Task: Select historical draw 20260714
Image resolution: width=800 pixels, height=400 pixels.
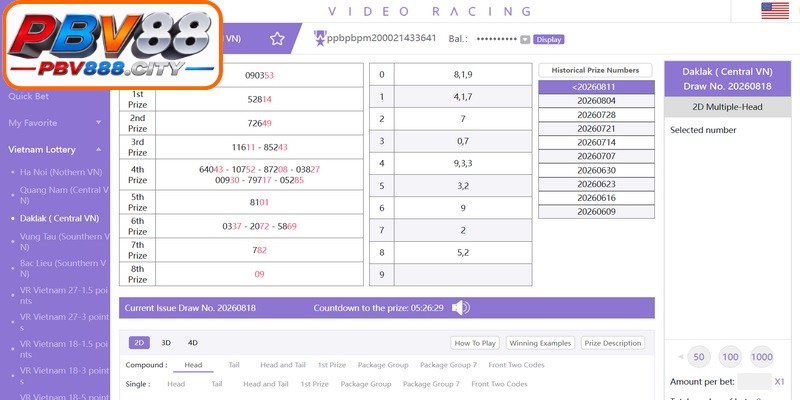Action: [596, 142]
